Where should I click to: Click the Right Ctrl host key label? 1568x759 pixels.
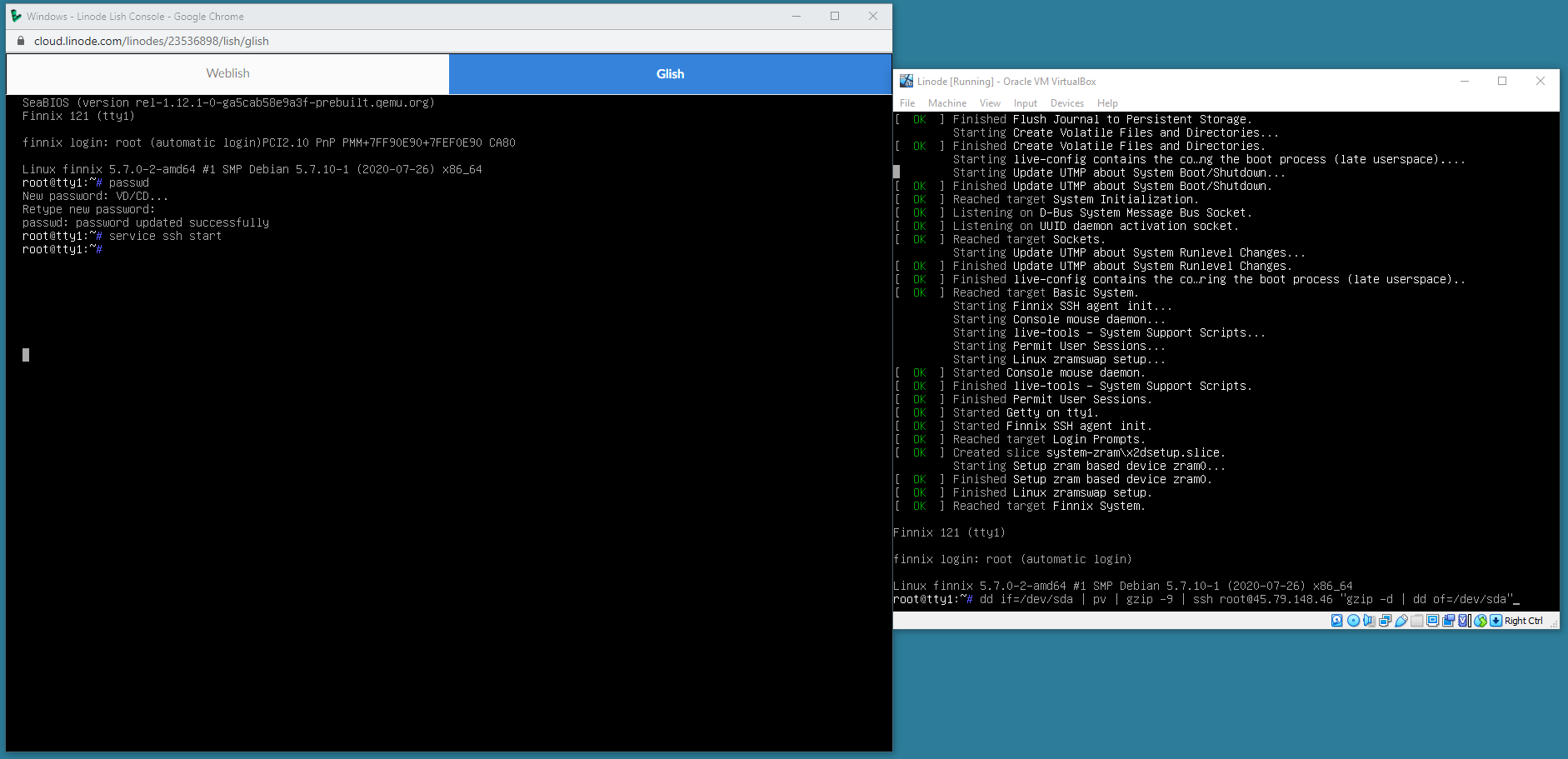(1524, 621)
